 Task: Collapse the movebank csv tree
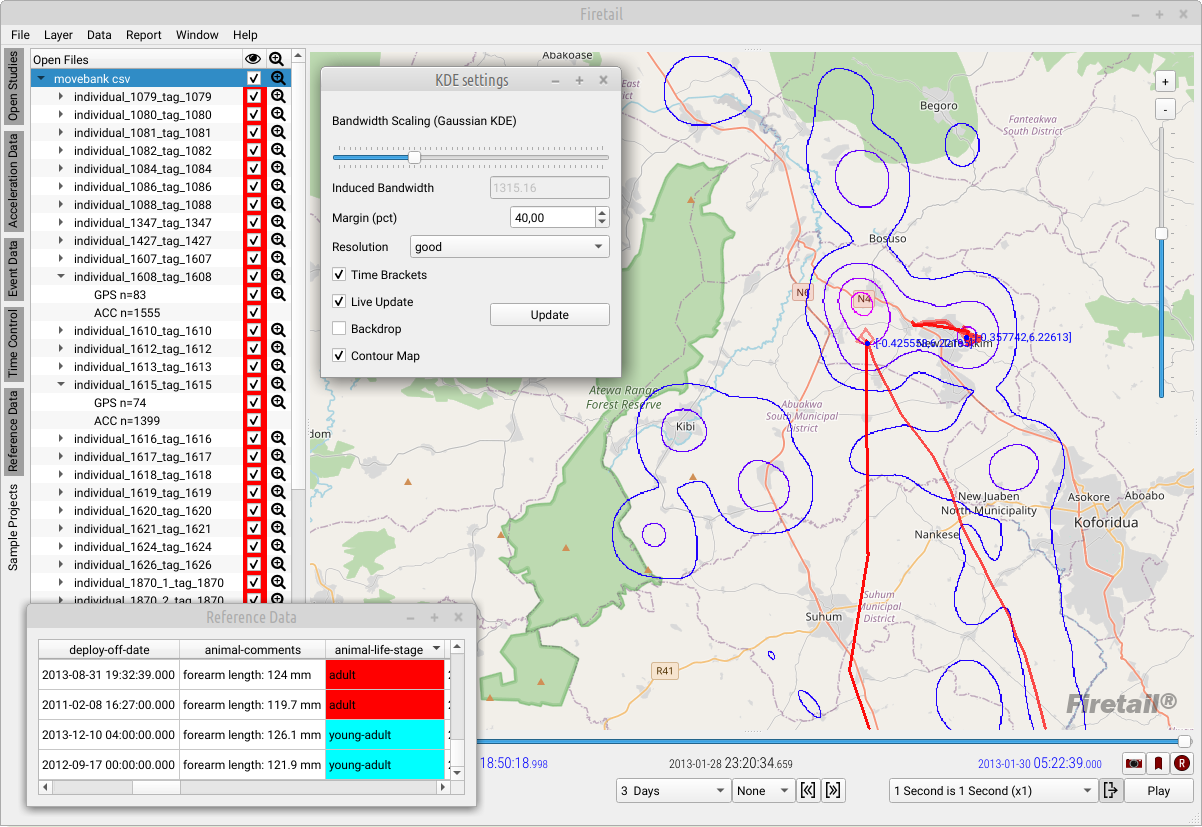[x=42, y=78]
